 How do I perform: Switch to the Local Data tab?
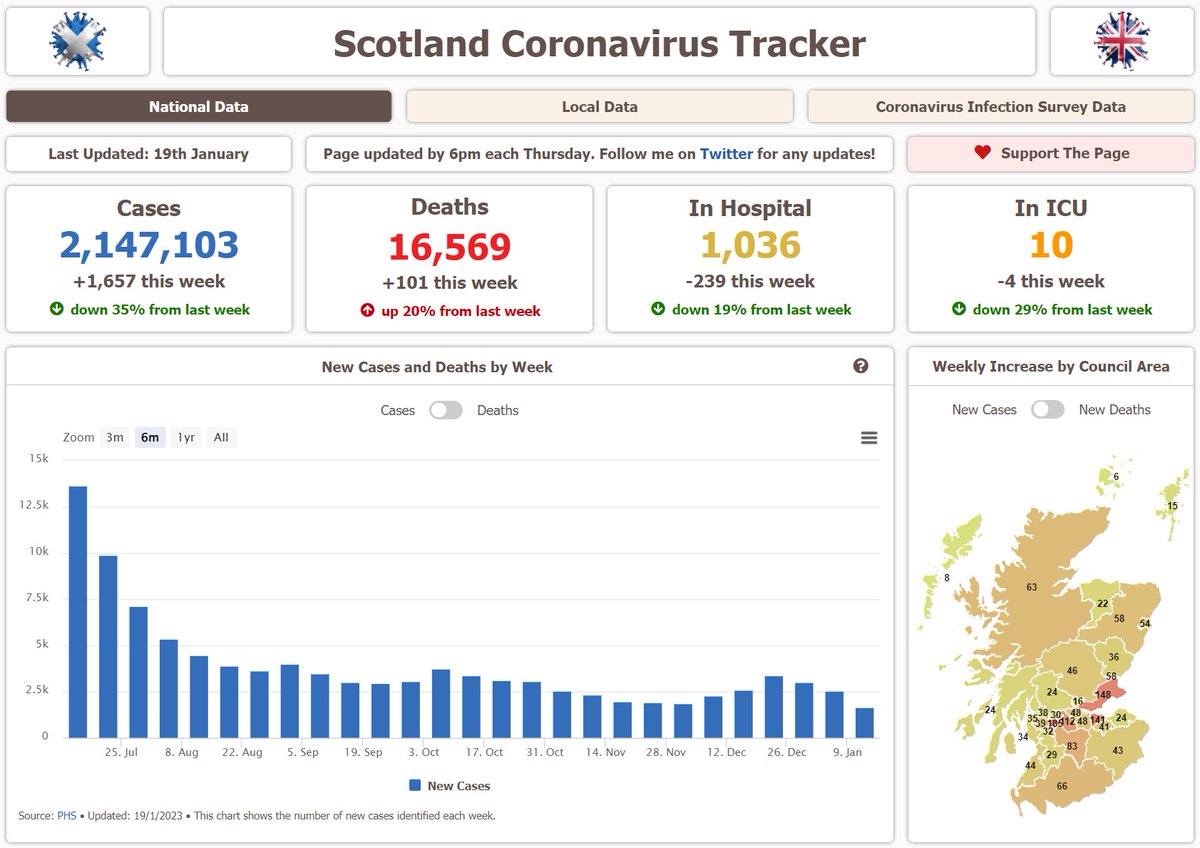598,106
